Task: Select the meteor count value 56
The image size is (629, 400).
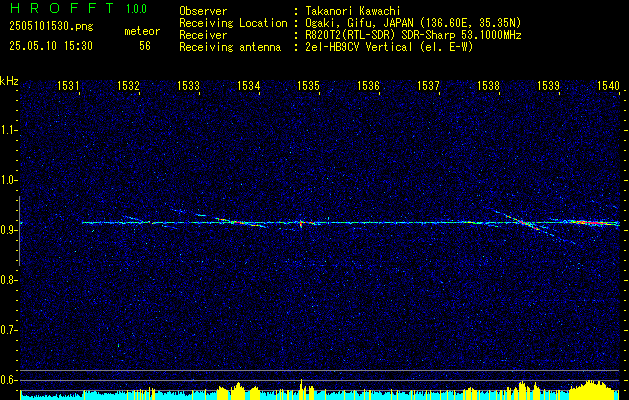Action: coord(145,46)
